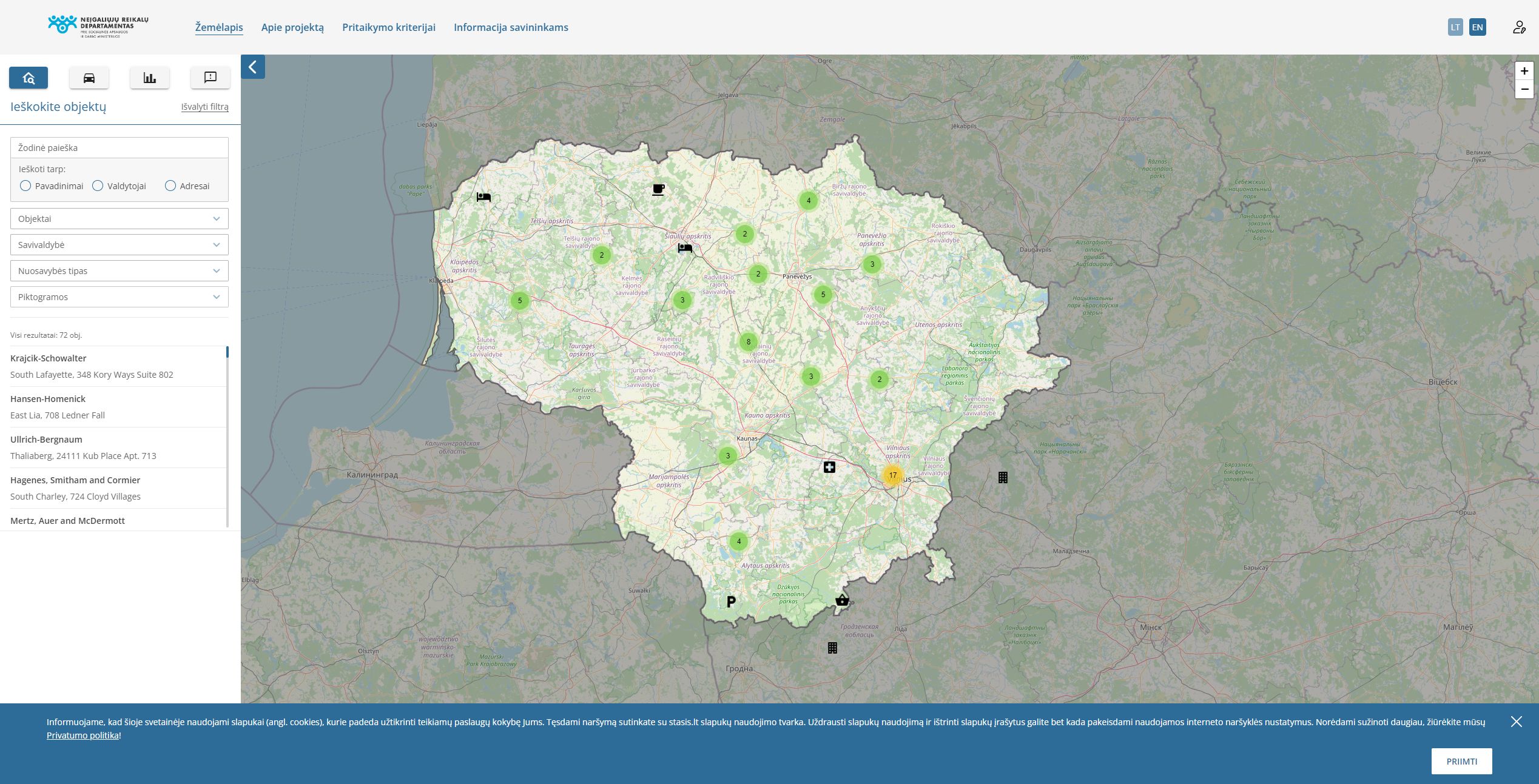
Task: Click the Išvalyti filtrą link
Action: [x=205, y=107]
